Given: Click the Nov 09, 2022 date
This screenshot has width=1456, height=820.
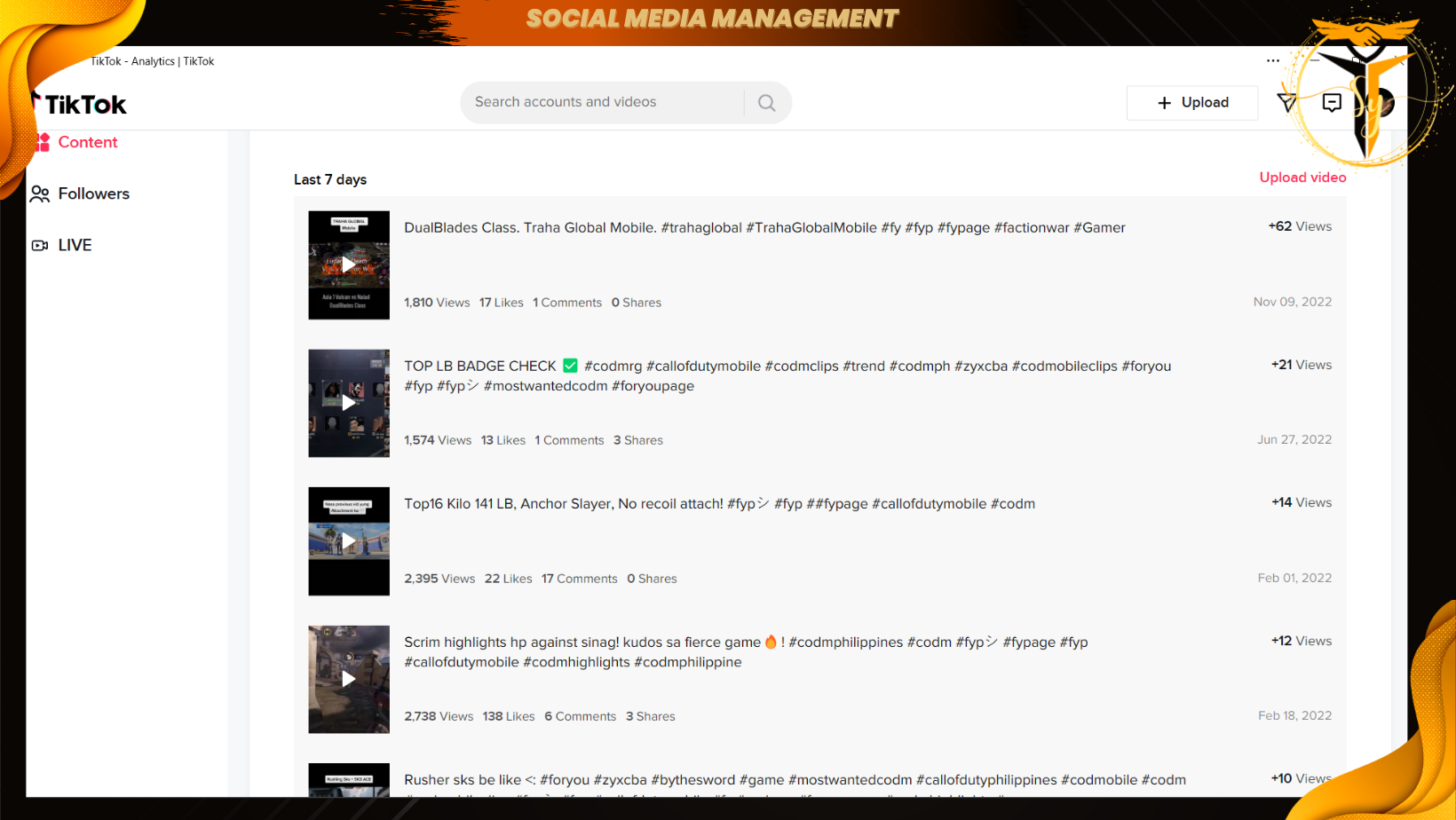Looking at the screenshot, I should [1293, 302].
